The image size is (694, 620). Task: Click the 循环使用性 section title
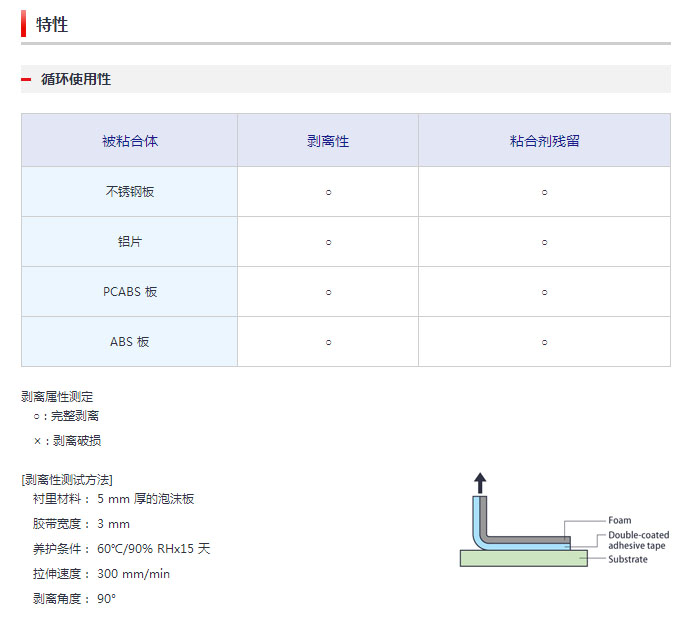click(x=76, y=80)
